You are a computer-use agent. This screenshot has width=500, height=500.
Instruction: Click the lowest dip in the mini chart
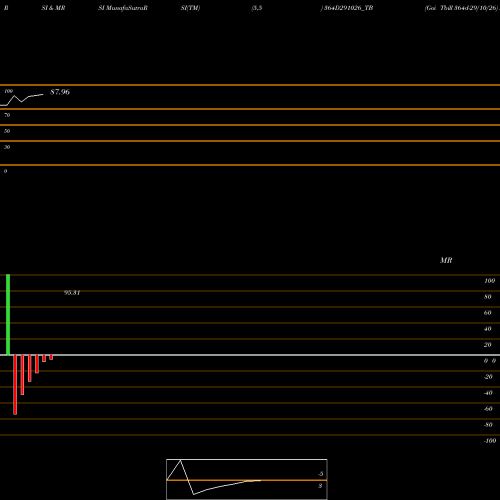(194, 494)
